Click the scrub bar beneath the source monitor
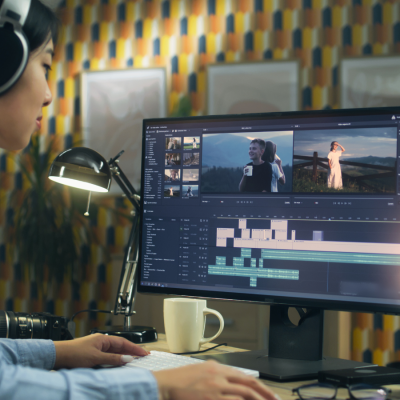Viewport: 400px width, 400px height. coord(246,197)
